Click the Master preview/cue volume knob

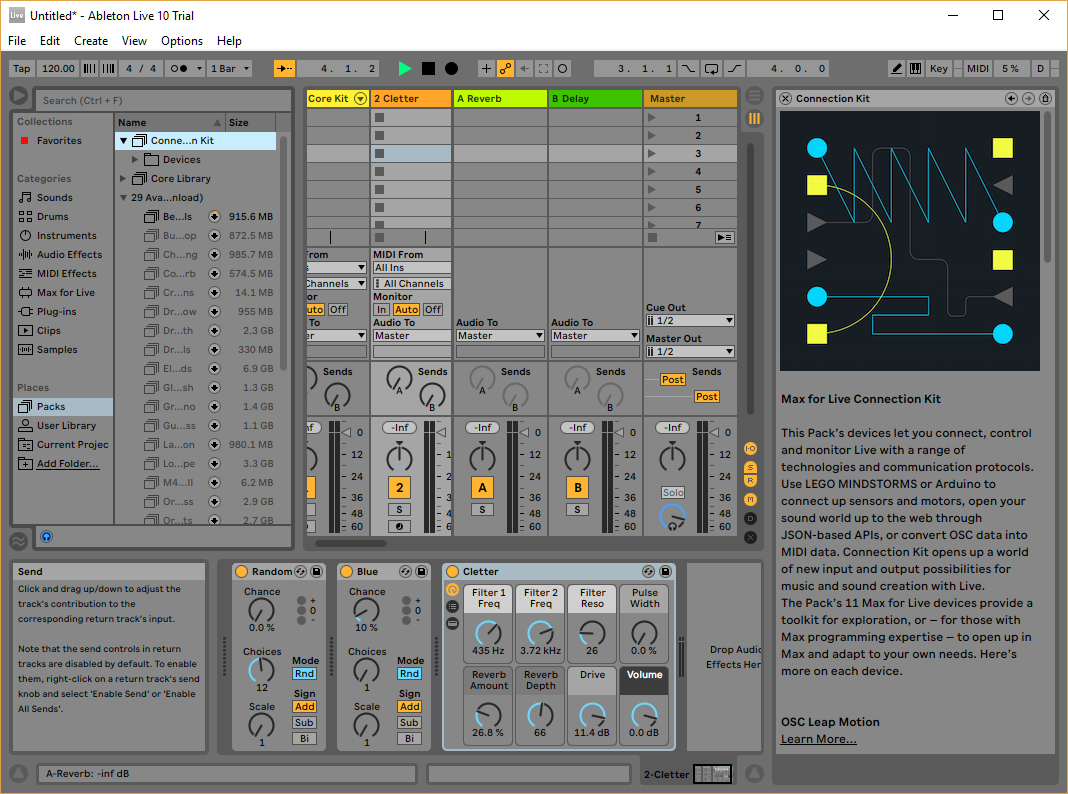pyautogui.click(x=672, y=518)
